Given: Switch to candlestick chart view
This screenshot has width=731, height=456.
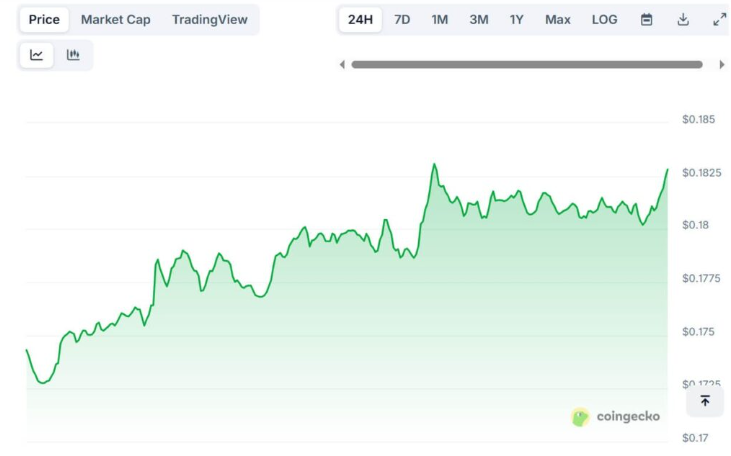Looking at the screenshot, I should click(73, 55).
